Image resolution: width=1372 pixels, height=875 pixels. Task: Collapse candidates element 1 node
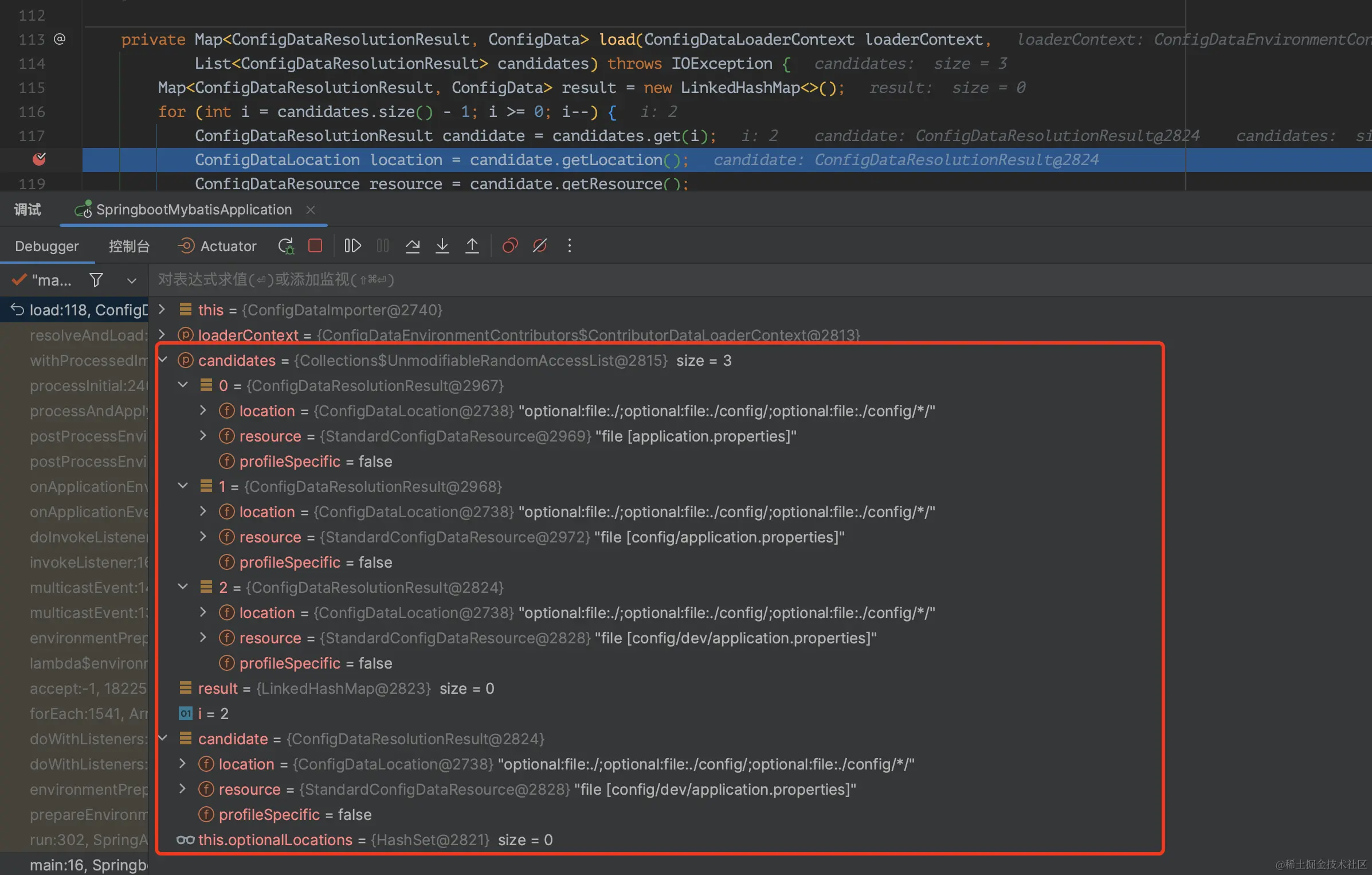point(183,486)
